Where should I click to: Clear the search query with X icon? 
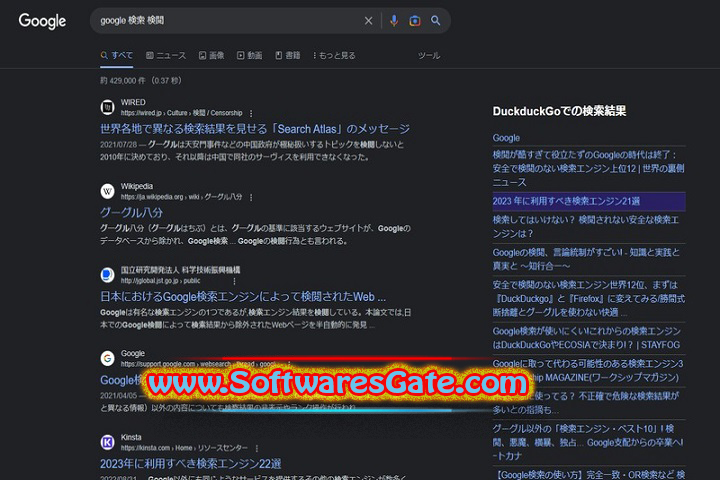[x=368, y=21]
